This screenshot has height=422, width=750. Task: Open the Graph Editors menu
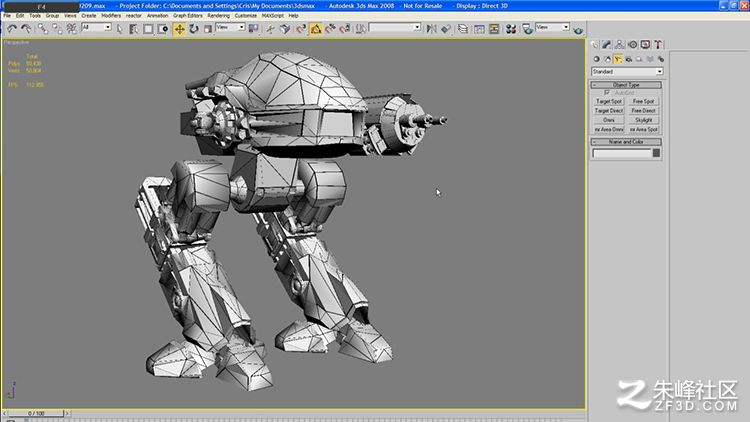pyautogui.click(x=188, y=16)
